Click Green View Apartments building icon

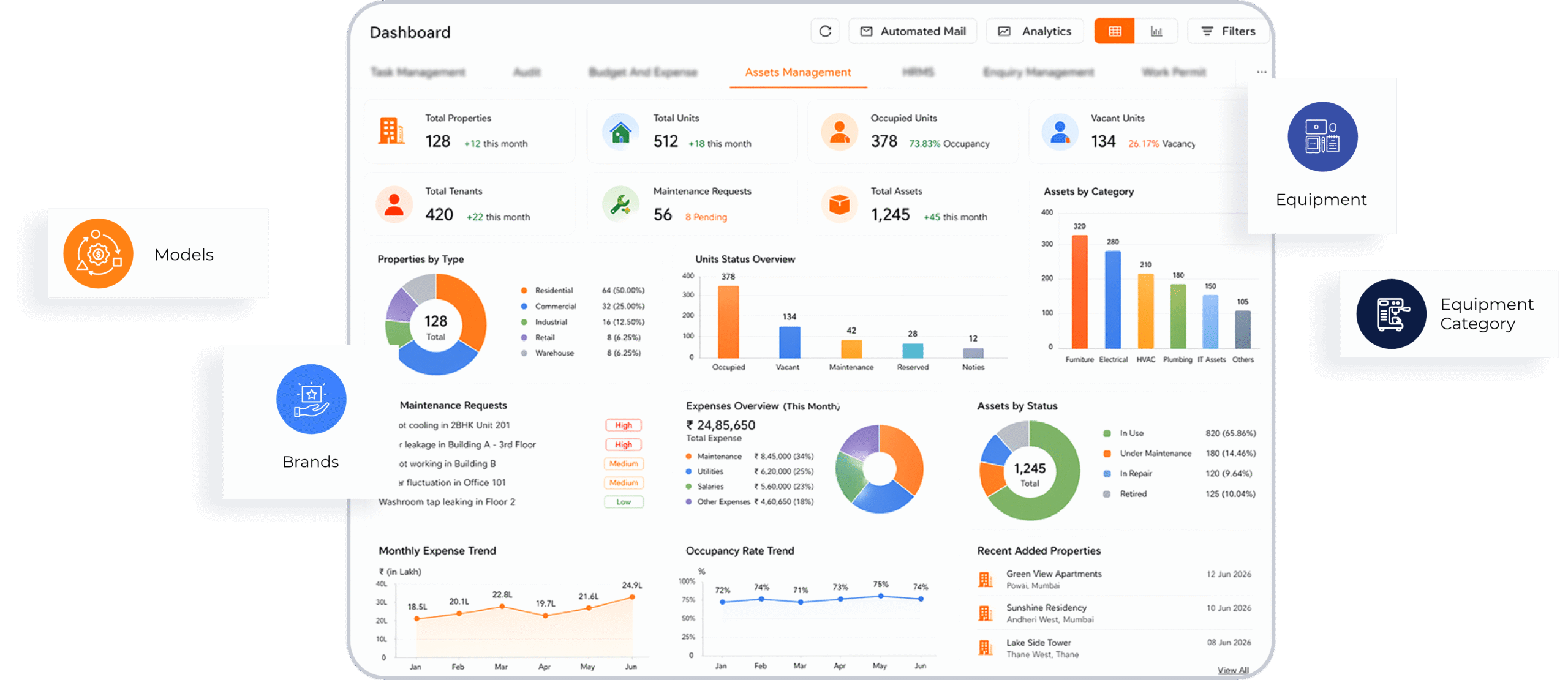(x=985, y=579)
